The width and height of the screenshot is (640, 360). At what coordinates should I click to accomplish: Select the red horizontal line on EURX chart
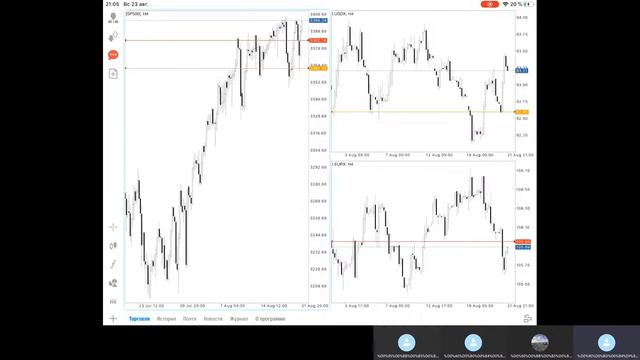(423, 242)
